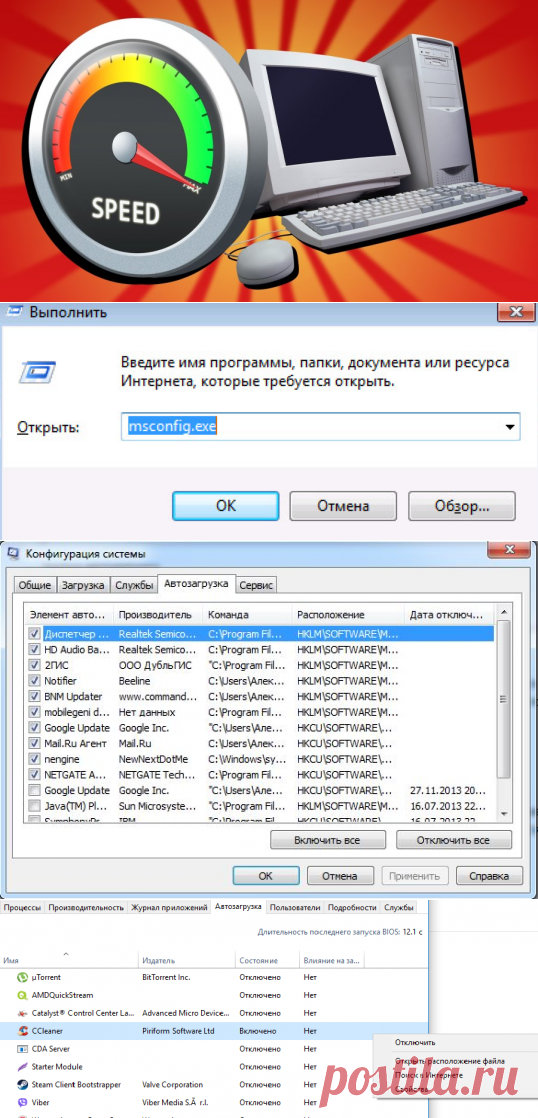Click the Starter Module row icon

click(21, 1067)
